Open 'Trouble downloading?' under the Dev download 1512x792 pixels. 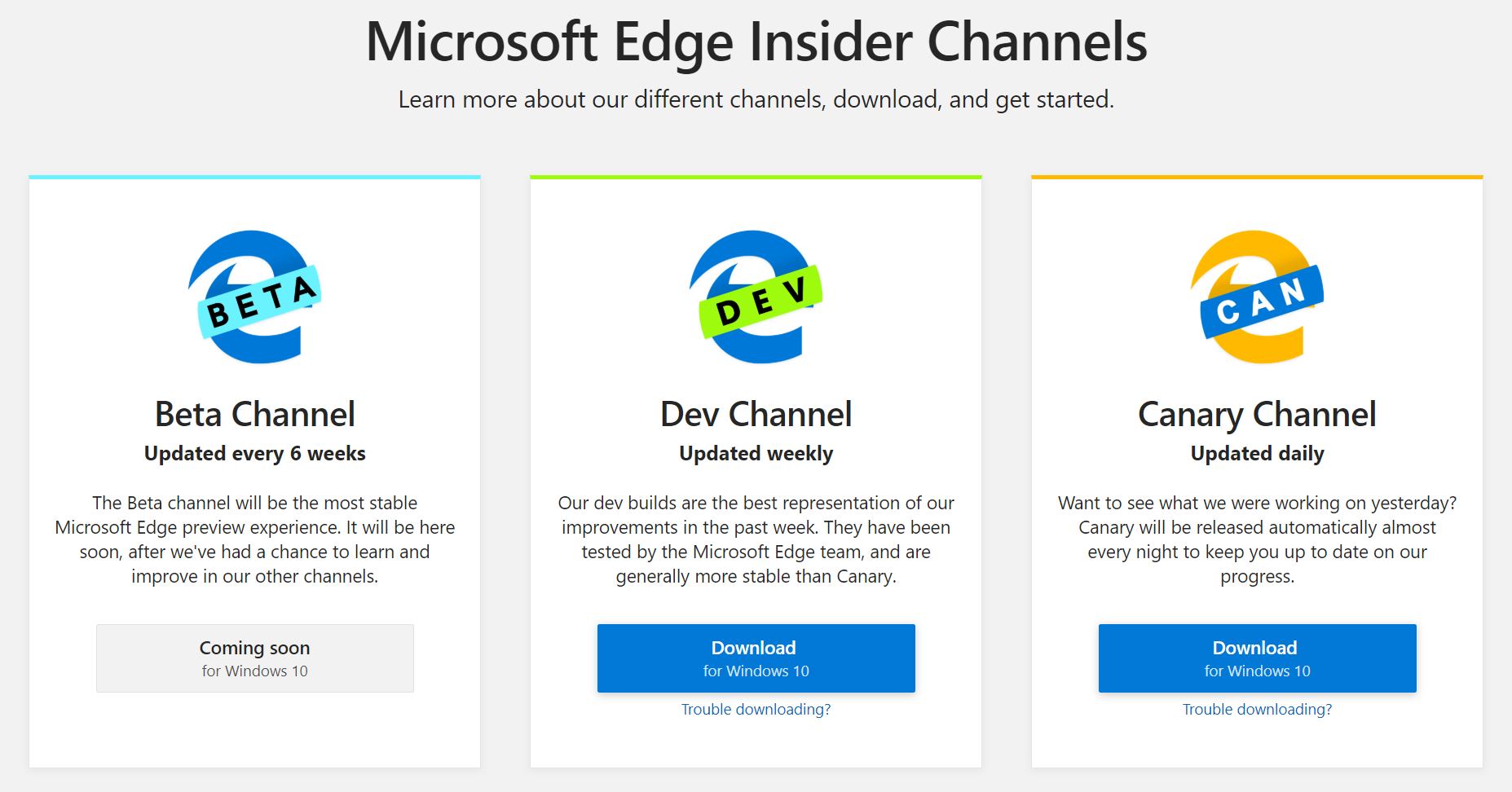pyautogui.click(x=756, y=710)
